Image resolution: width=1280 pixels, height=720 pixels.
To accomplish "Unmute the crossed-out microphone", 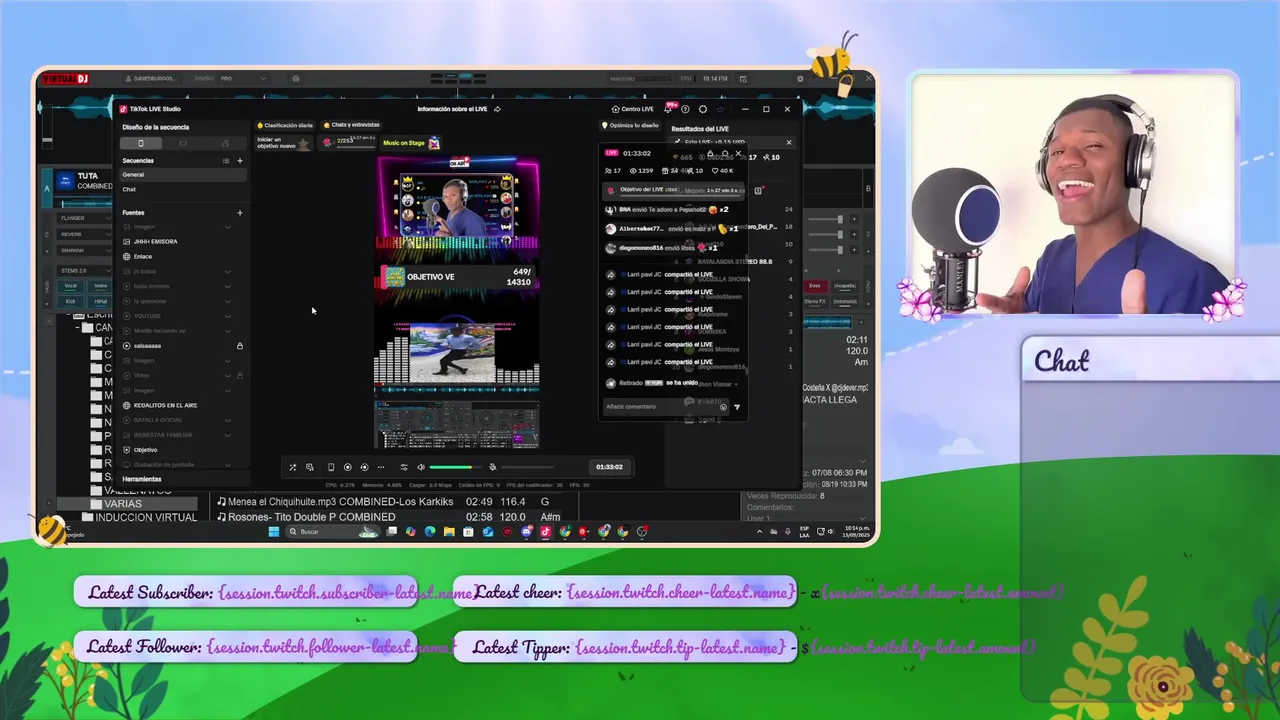I will click(x=492, y=467).
